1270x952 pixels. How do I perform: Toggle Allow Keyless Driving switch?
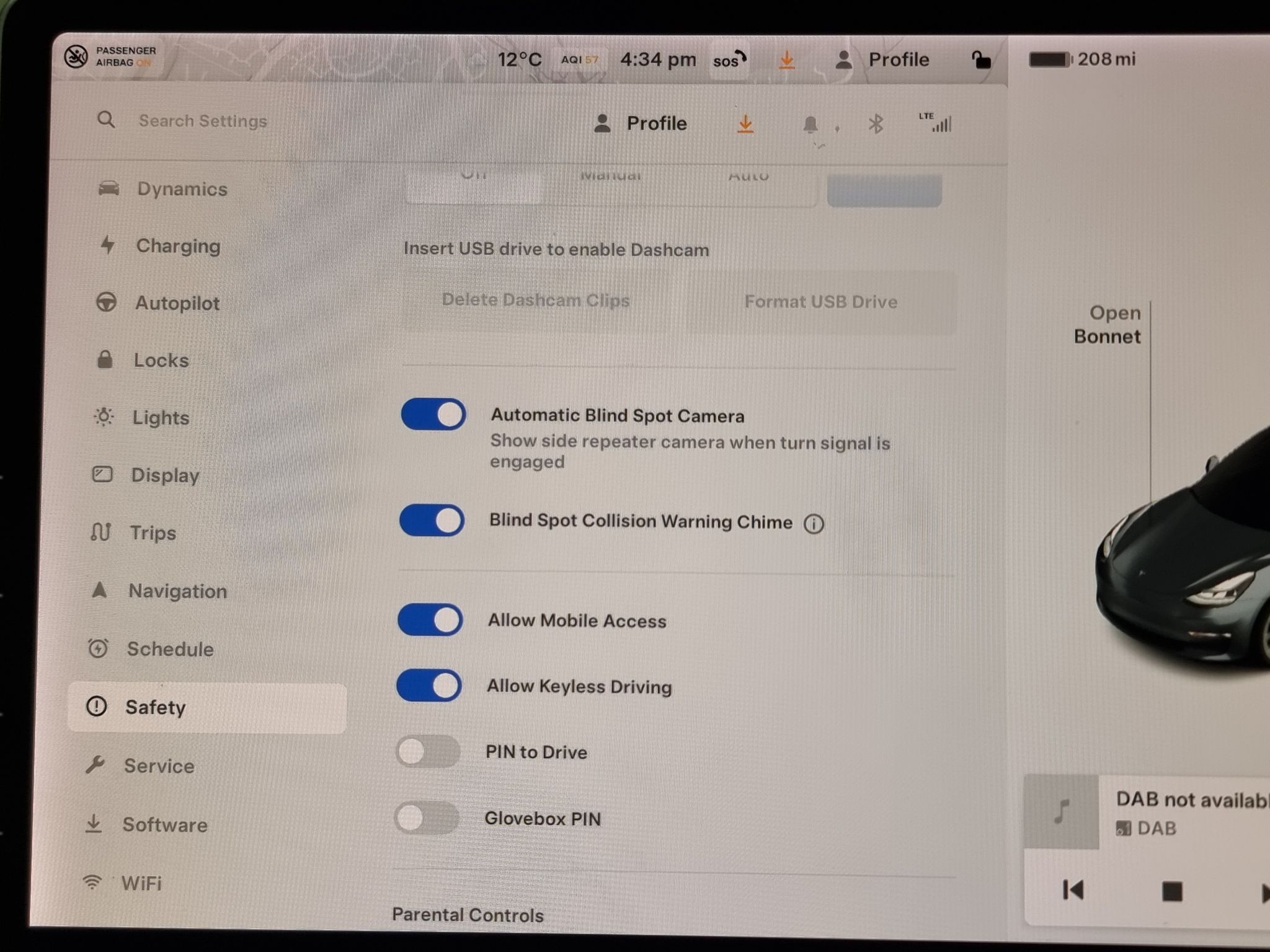(429, 685)
